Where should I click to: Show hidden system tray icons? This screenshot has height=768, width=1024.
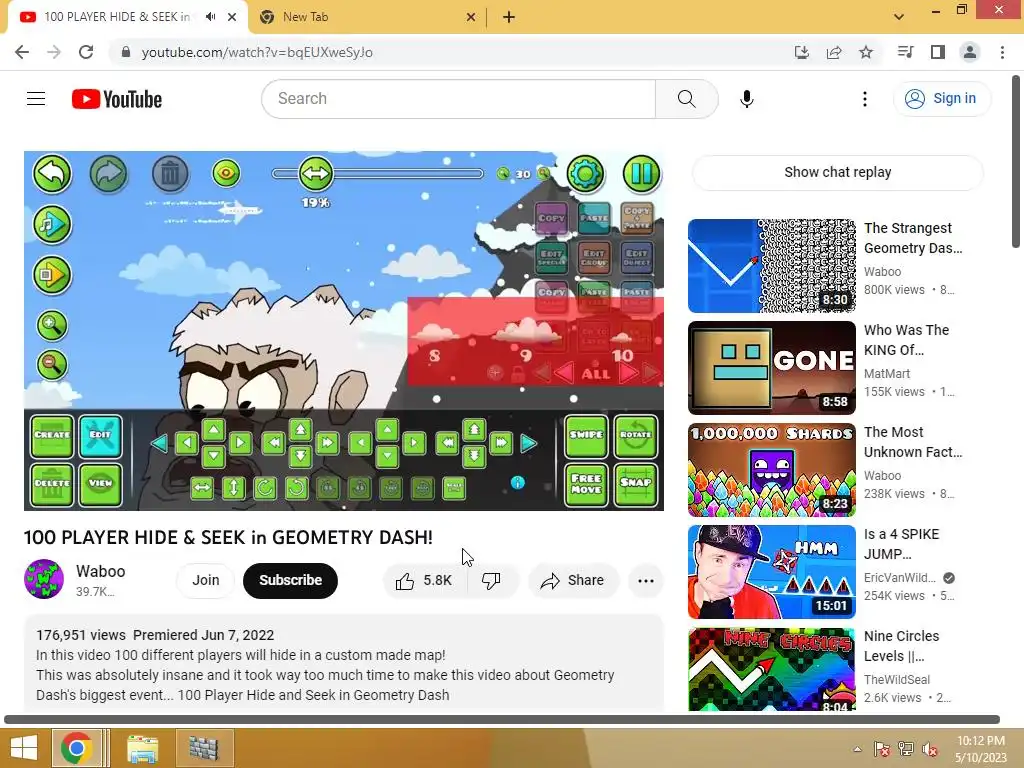857,749
